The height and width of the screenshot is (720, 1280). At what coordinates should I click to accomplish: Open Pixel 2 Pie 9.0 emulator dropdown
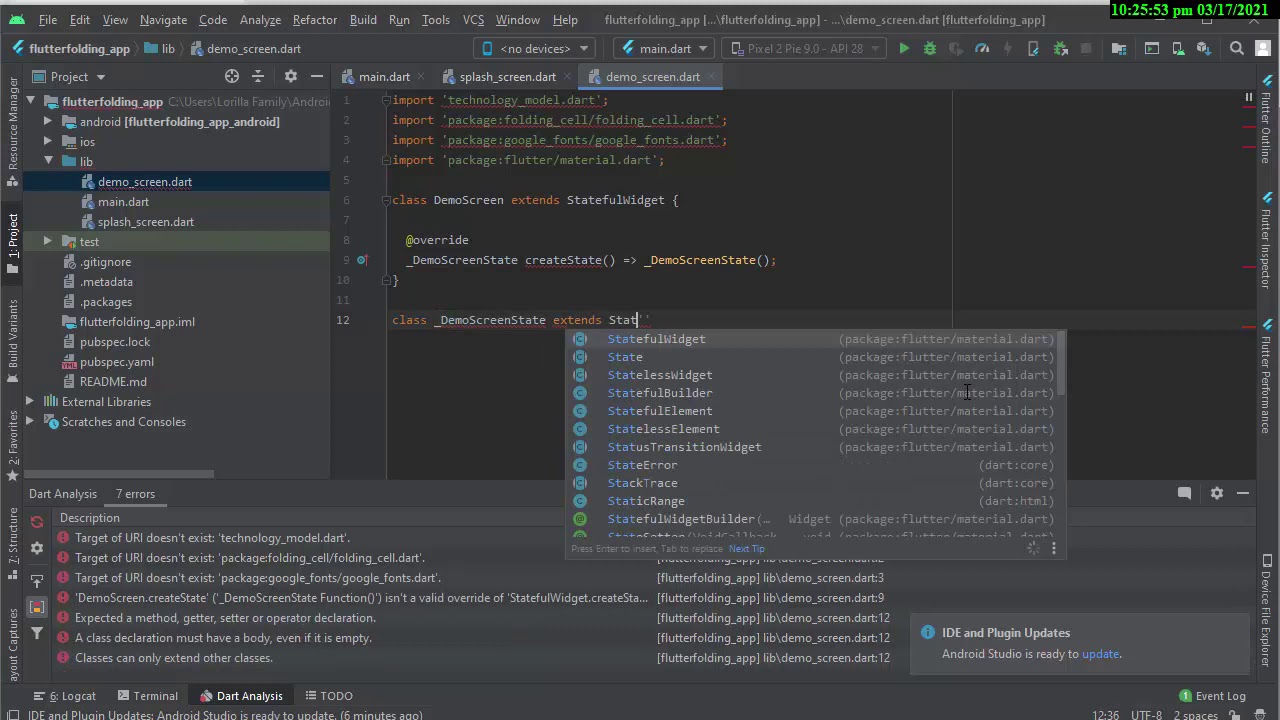[804, 48]
